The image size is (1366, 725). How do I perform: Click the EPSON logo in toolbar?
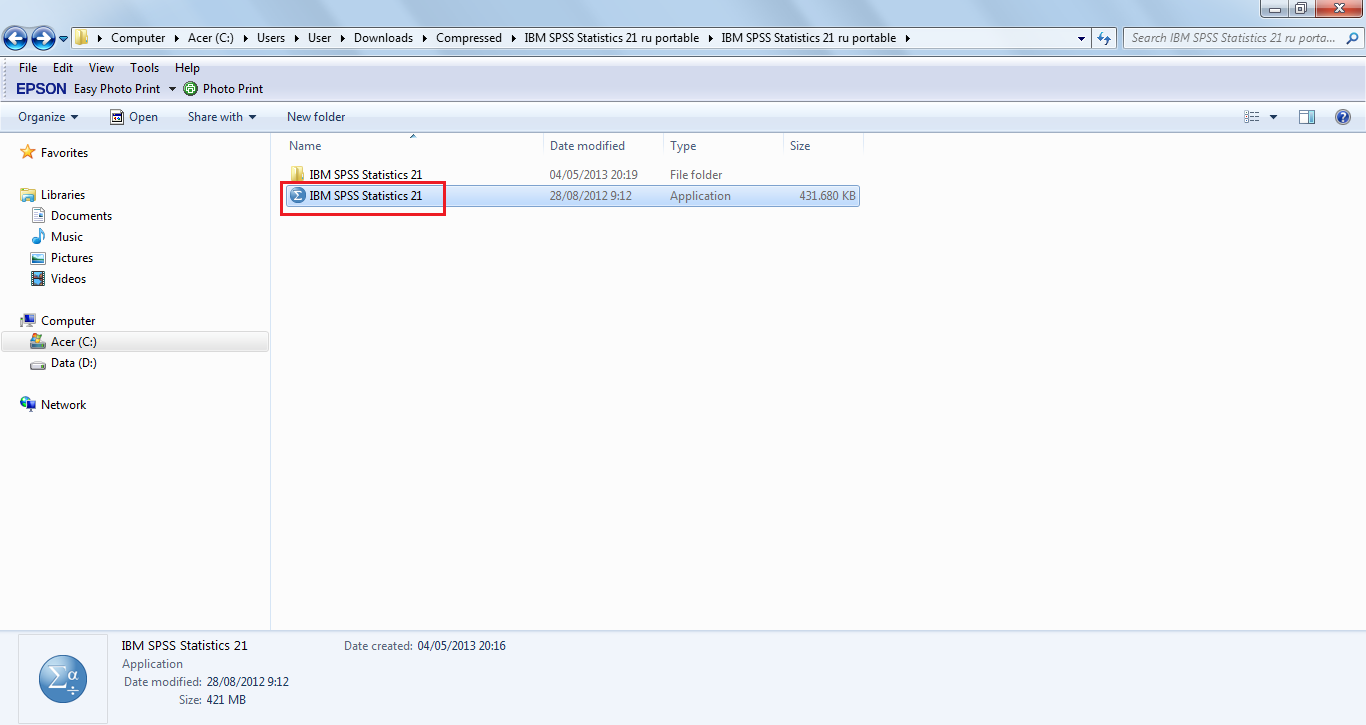coord(42,89)
